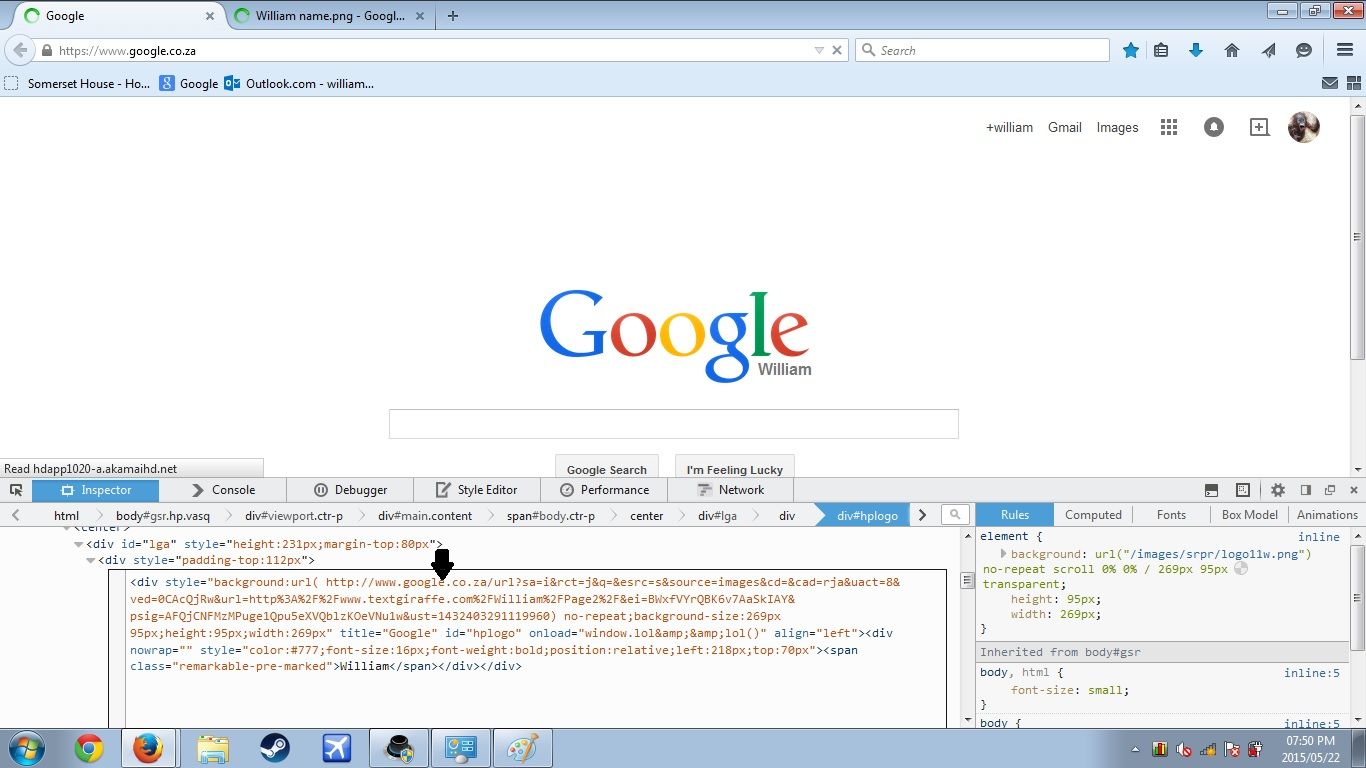Stop page loading with X button
This screenshot has height=768, width=1366.
click(x=838, y=50)
